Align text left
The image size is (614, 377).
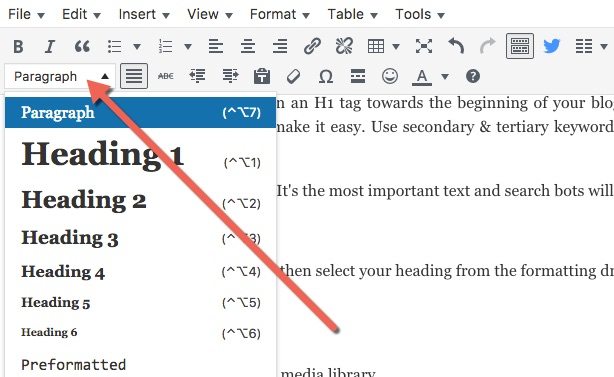pyautogui.click(x=216, y=46)
